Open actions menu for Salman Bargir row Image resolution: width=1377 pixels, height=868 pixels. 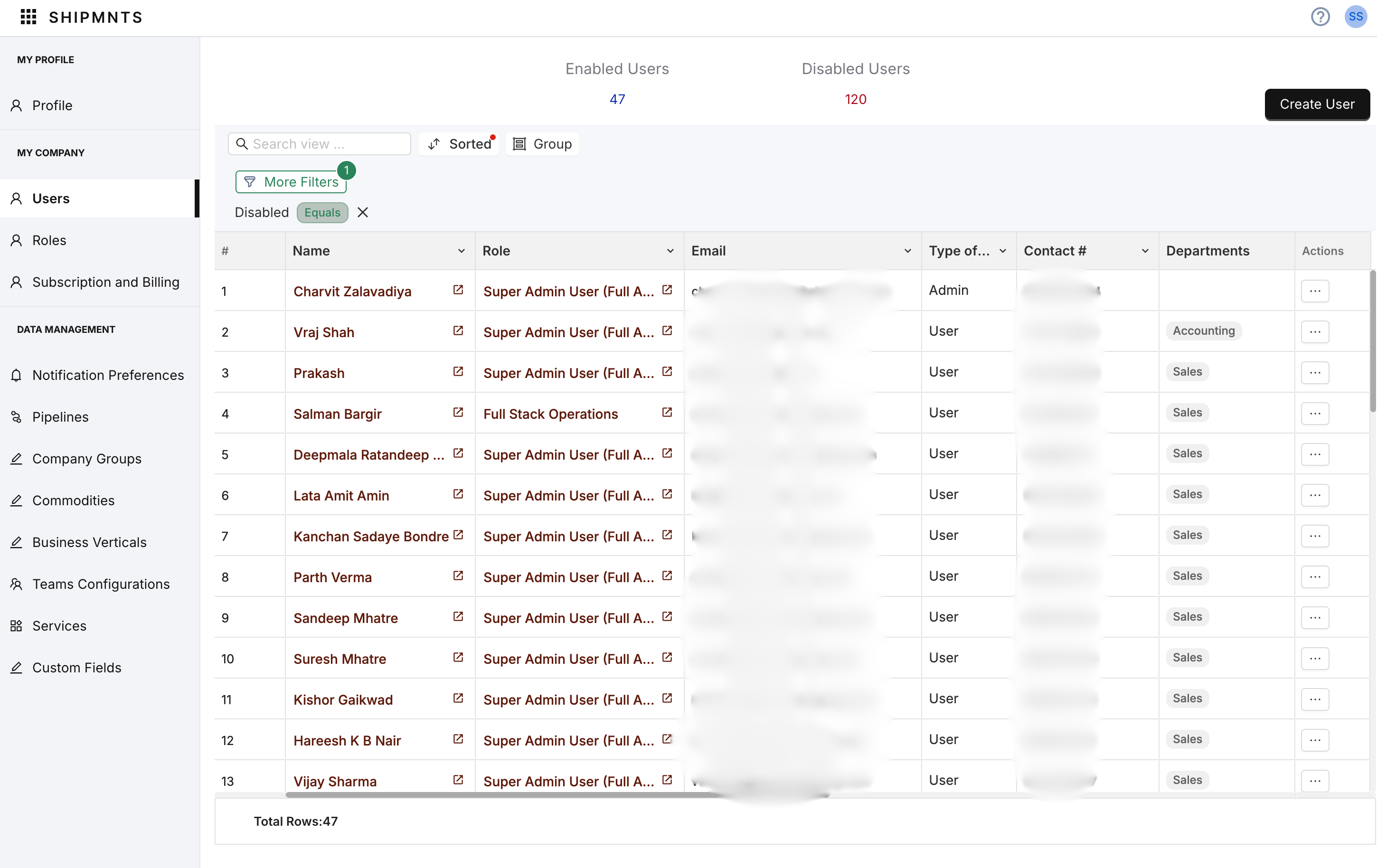1315,414
